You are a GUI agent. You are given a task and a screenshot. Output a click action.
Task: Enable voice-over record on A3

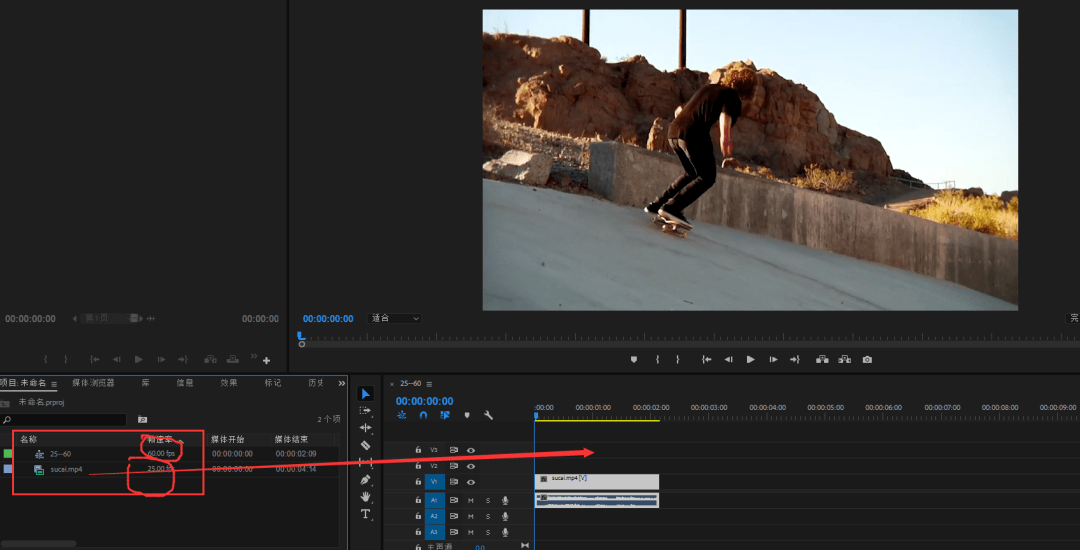pos(505,533)
